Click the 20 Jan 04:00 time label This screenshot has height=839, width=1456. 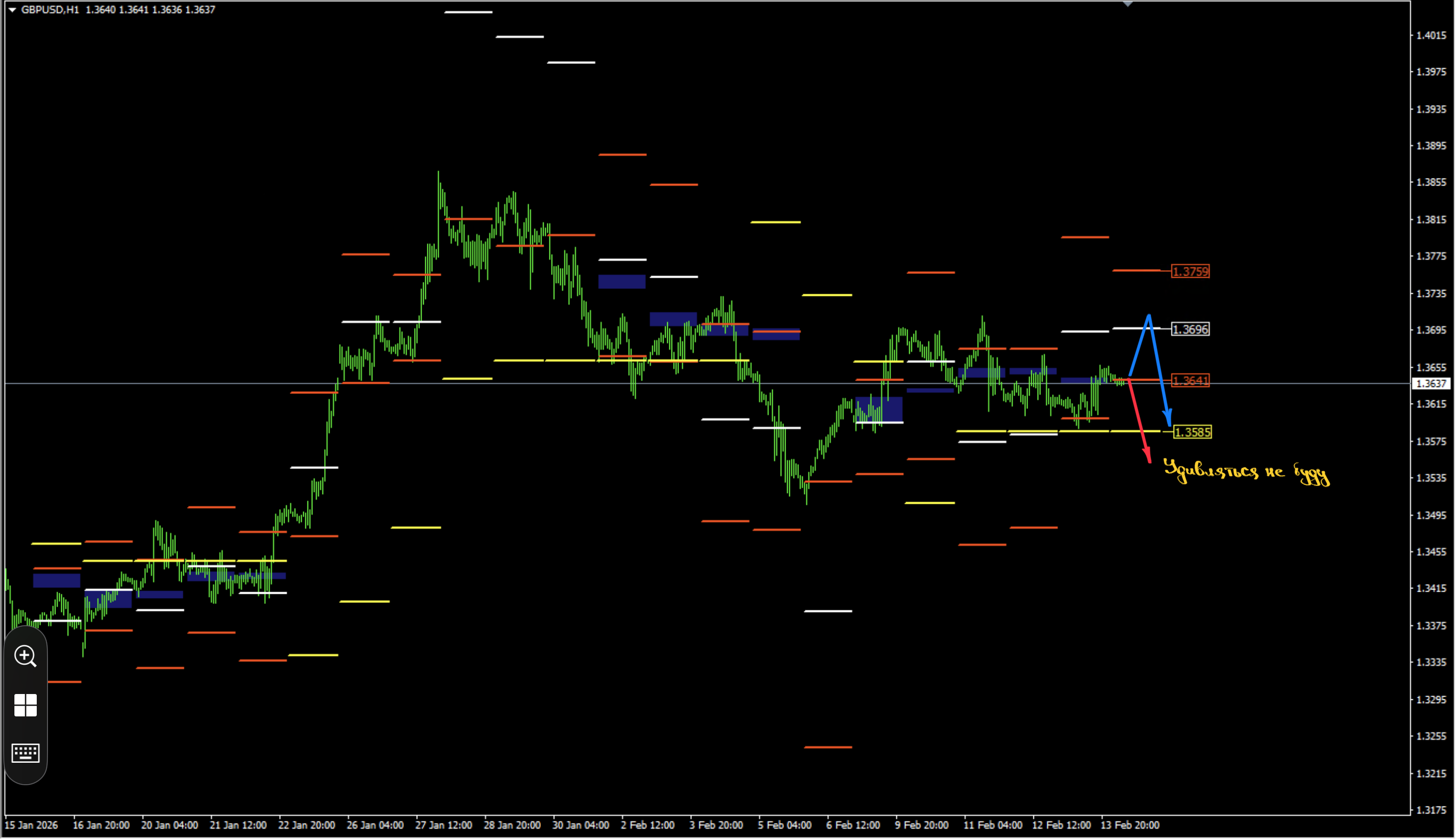click(x=169, y=825)
